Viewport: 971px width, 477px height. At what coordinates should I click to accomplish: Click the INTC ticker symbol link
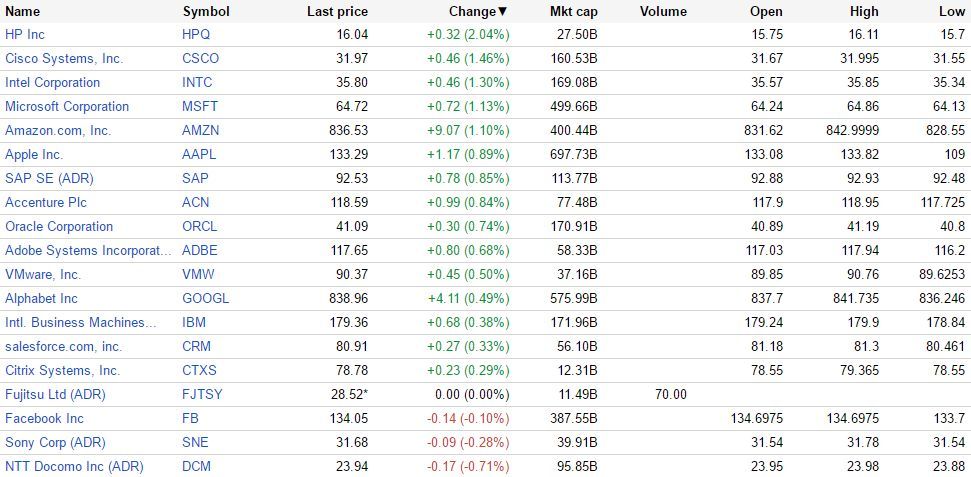tap(198, 82)
